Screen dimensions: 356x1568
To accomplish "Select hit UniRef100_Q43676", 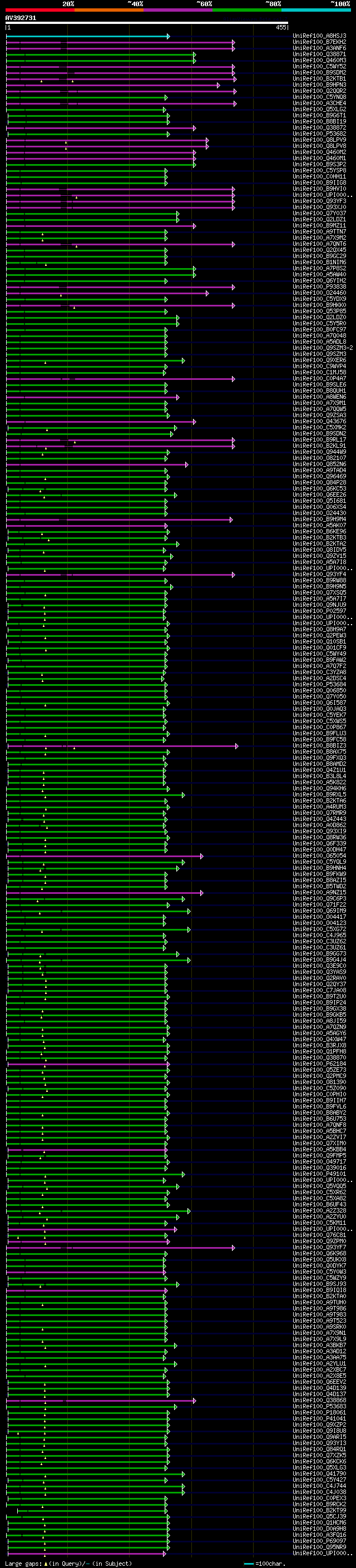I will 319,421.
